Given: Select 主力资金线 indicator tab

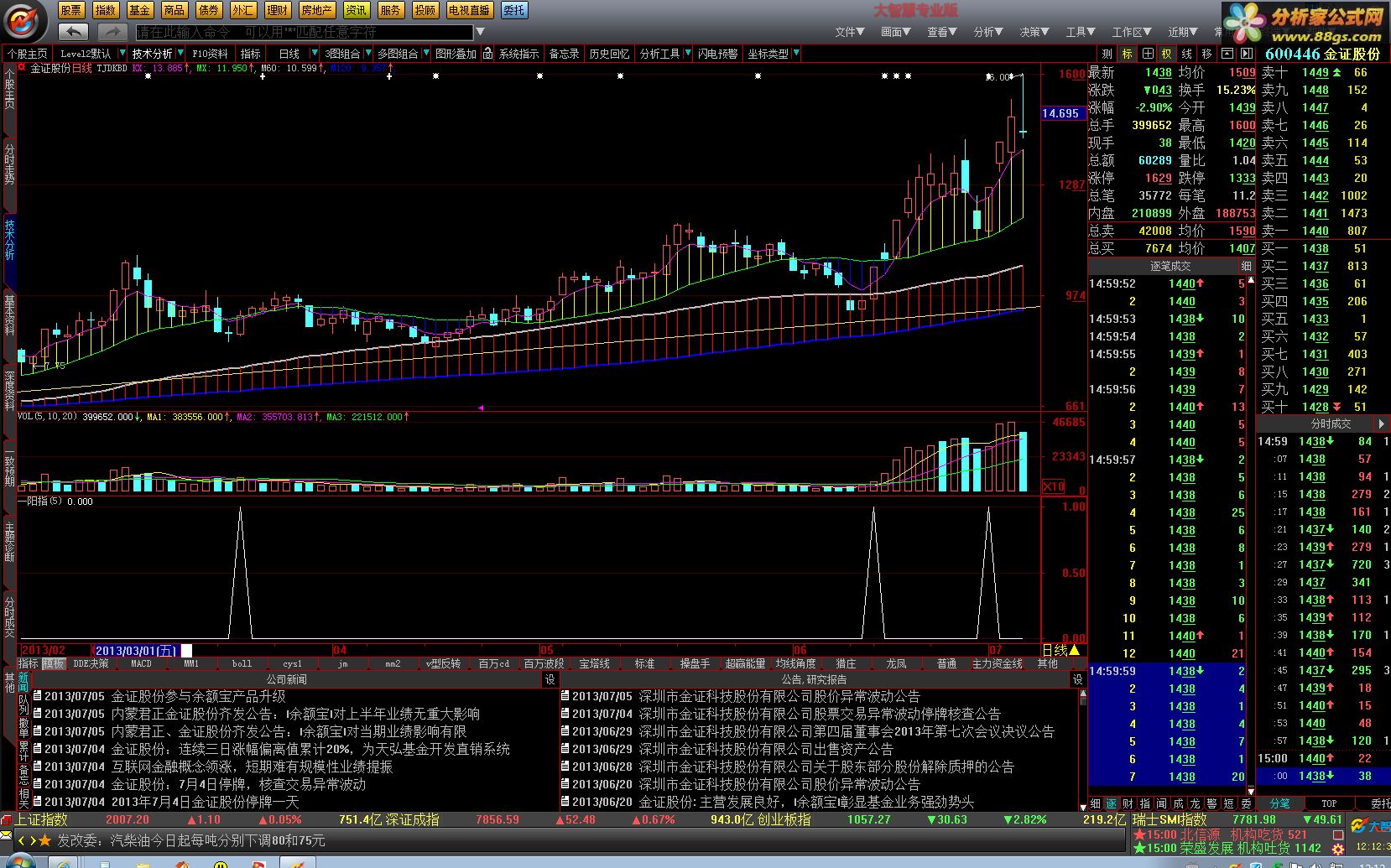Looking at the screenshot, I should point(997,663).
